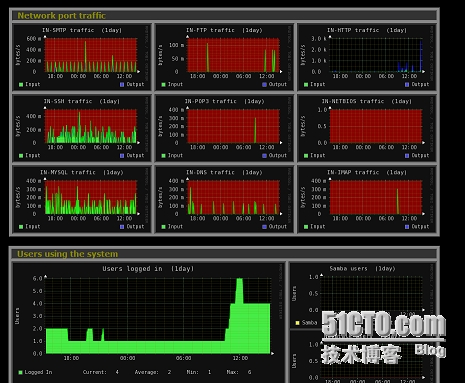Click the blue Output swatch in IN-FTP legend
465x383 pixels.
(x=264, y=85)
